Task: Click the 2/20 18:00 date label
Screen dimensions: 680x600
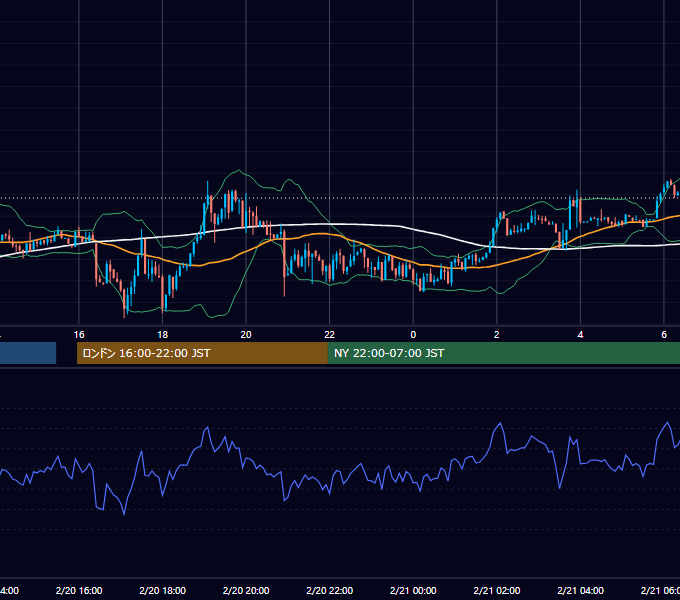Action: pos(163,590)
